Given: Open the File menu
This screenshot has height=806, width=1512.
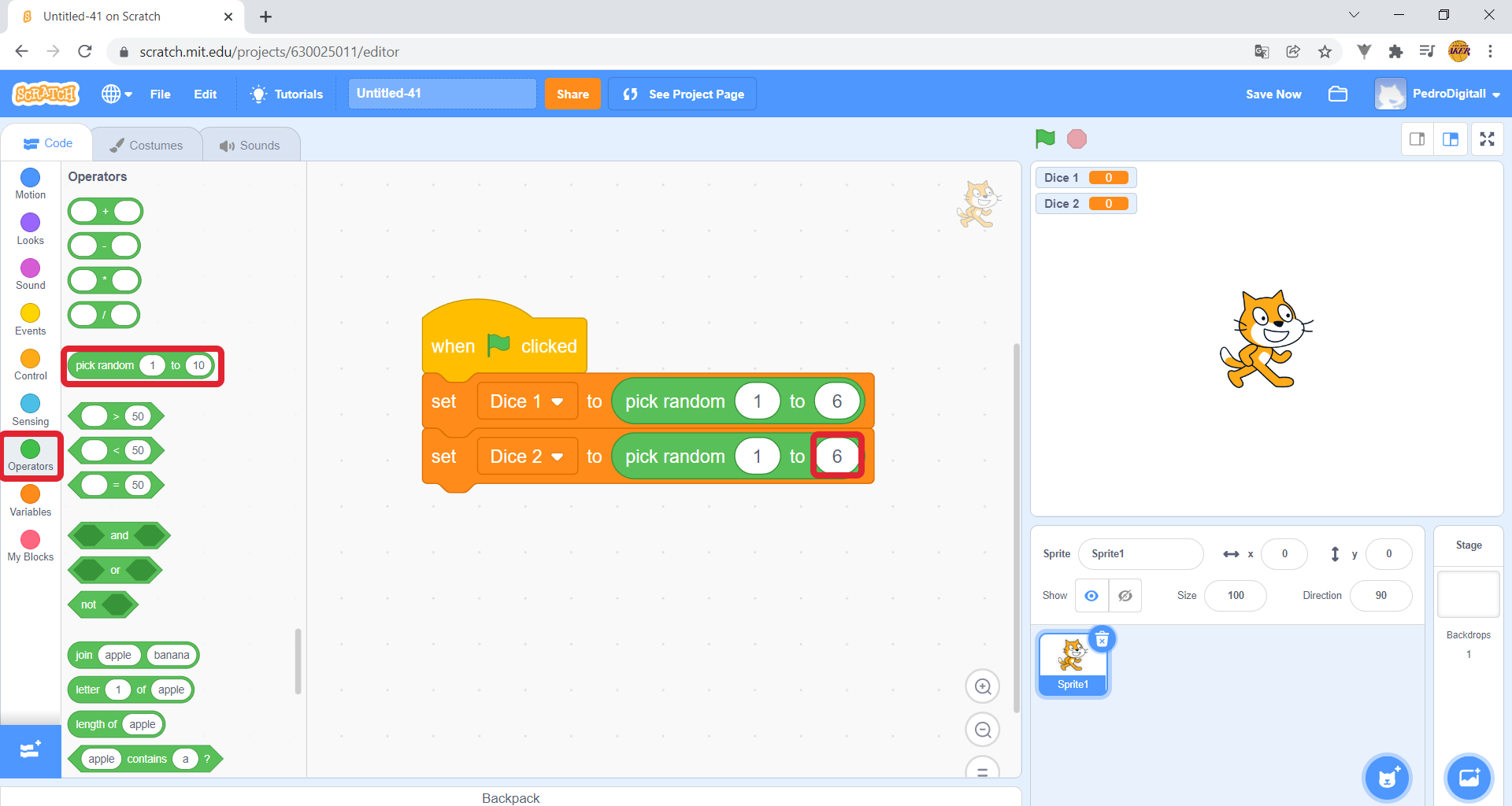Looking at the screenshot, I should (160, 94).
